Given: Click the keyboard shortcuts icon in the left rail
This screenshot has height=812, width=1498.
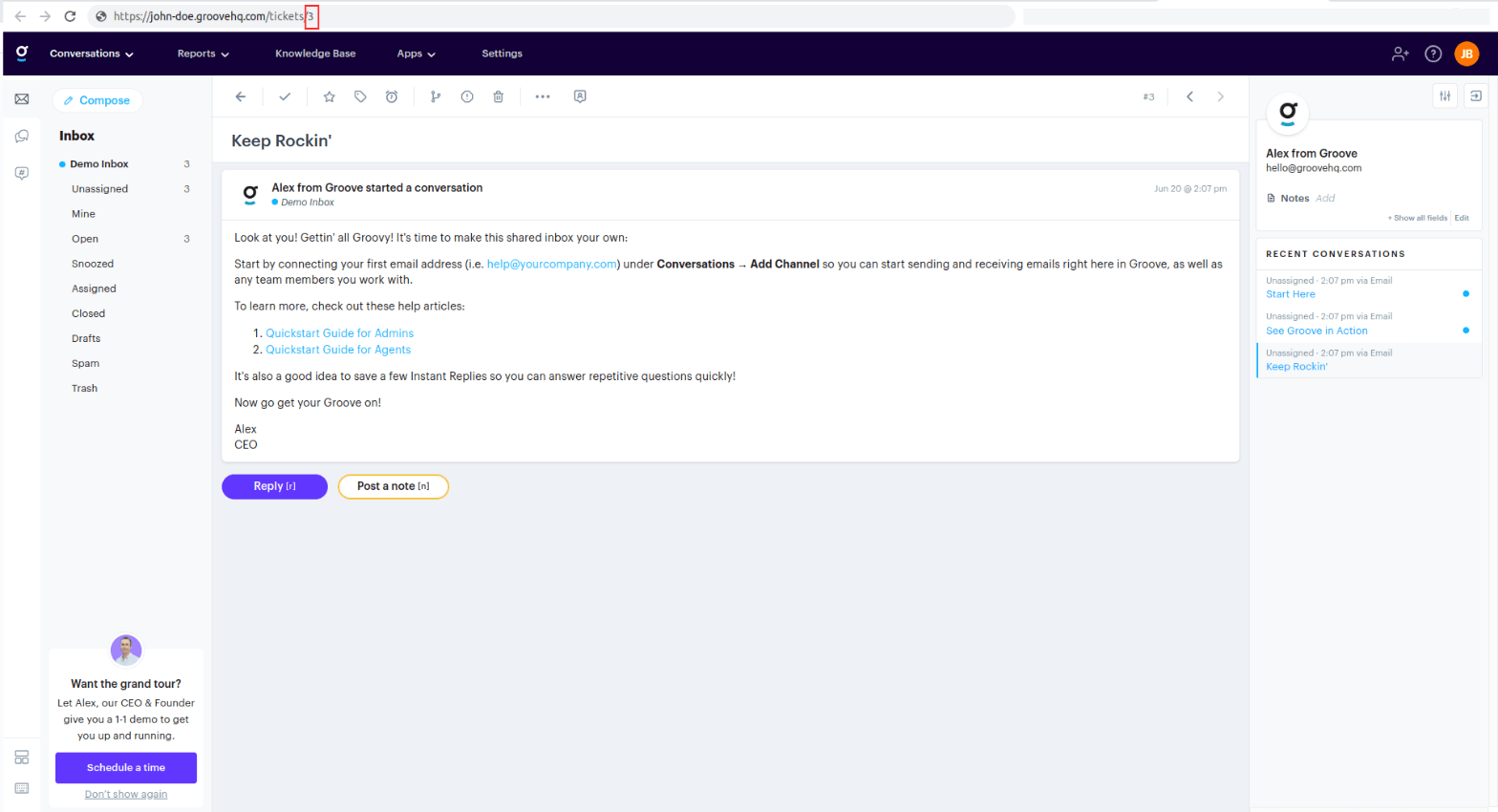Looking at the screenshot, I should pyautogui.click(x=22, y=788).
